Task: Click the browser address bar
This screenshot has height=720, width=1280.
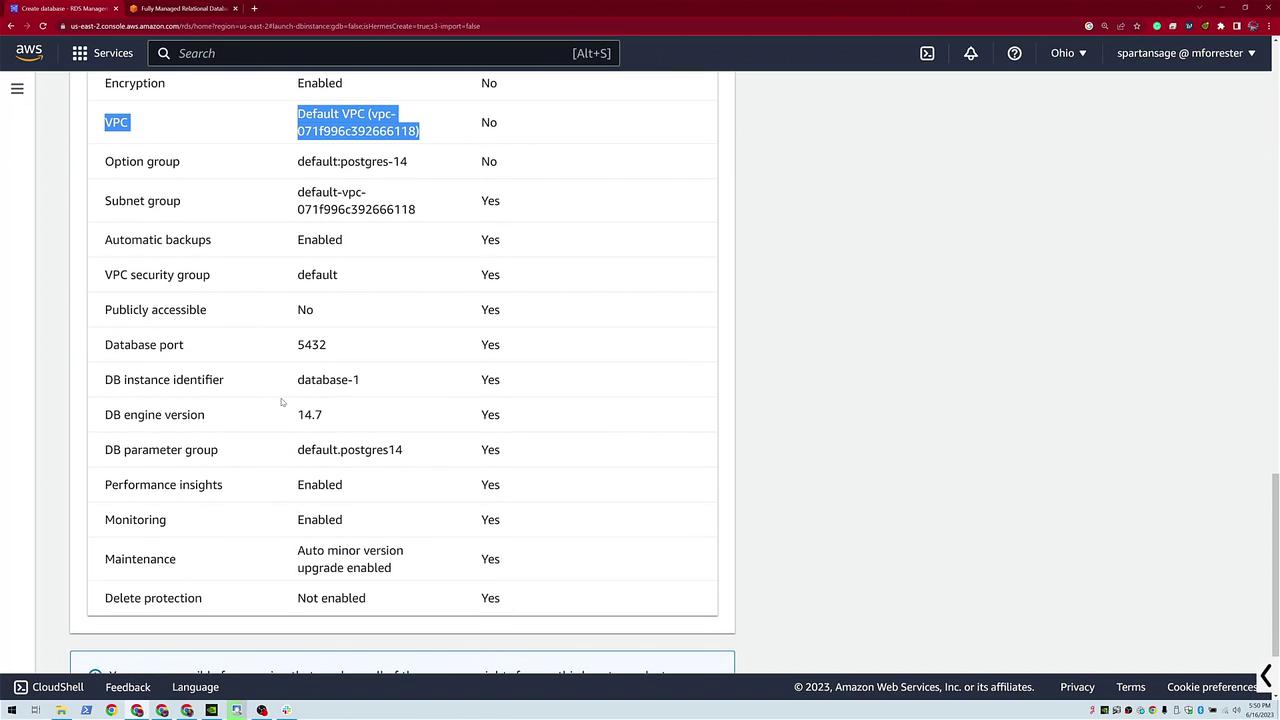Action: point(570,26)
